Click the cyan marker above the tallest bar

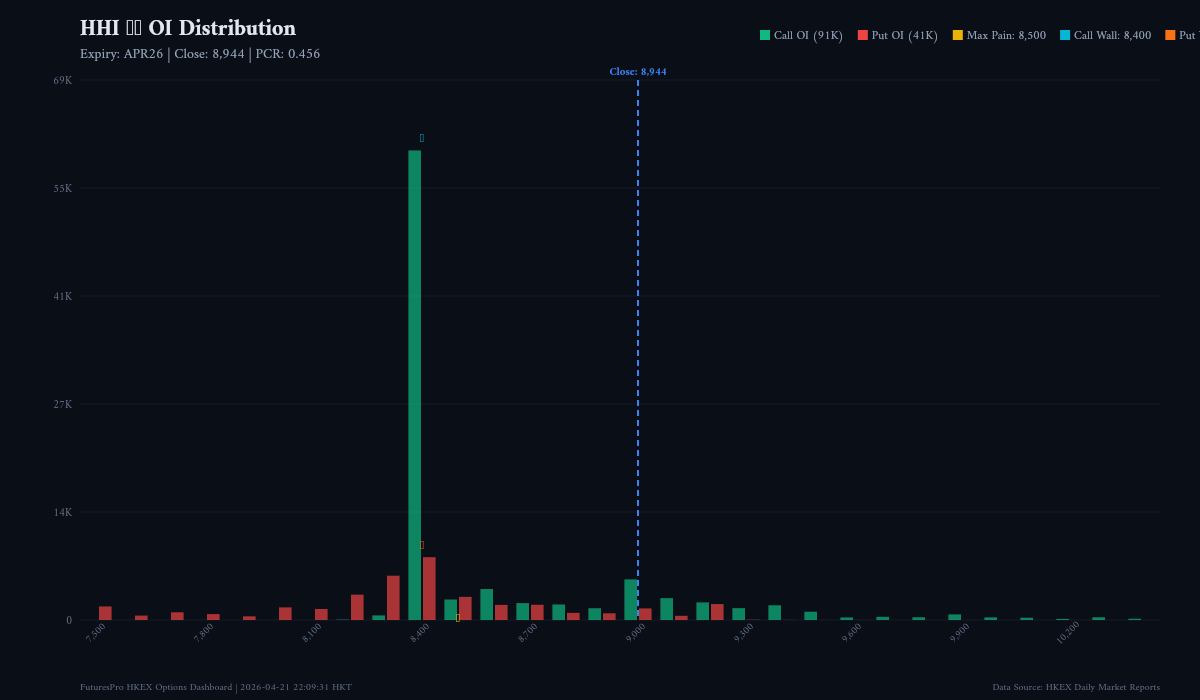coord(422,138)
